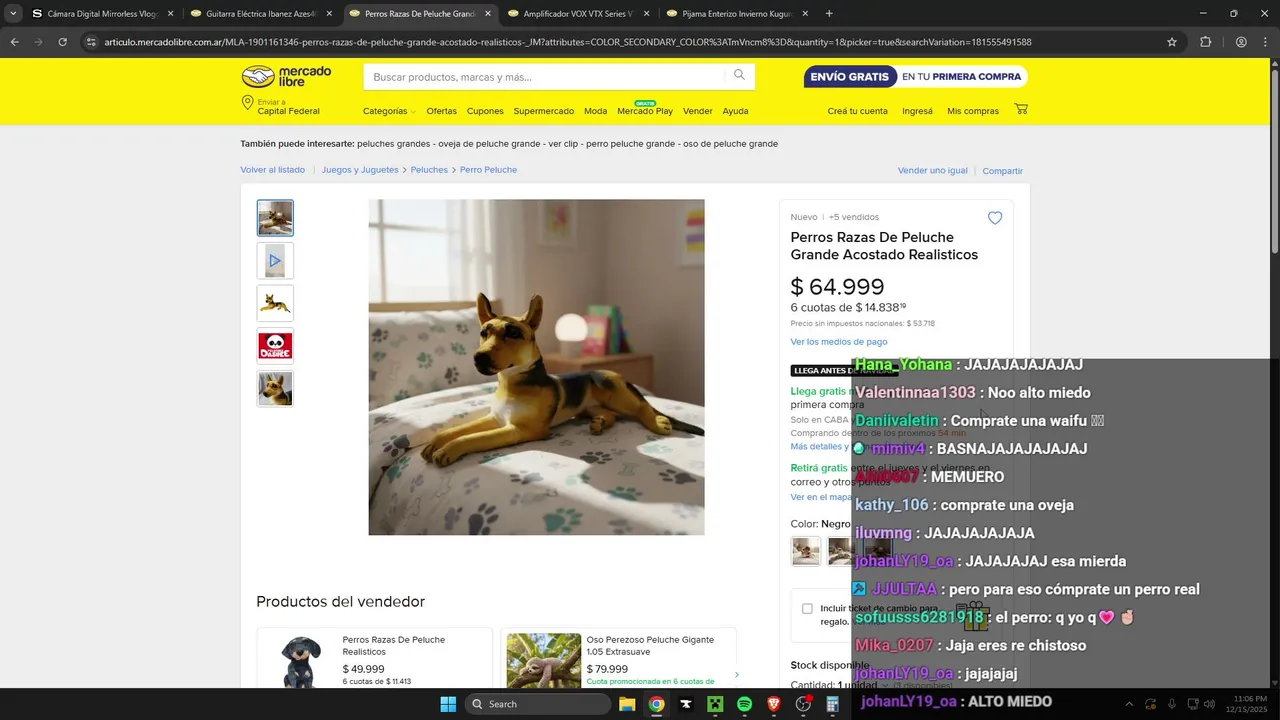
Task: Open the tab search dropdown arrow
Action: point(12,14)
